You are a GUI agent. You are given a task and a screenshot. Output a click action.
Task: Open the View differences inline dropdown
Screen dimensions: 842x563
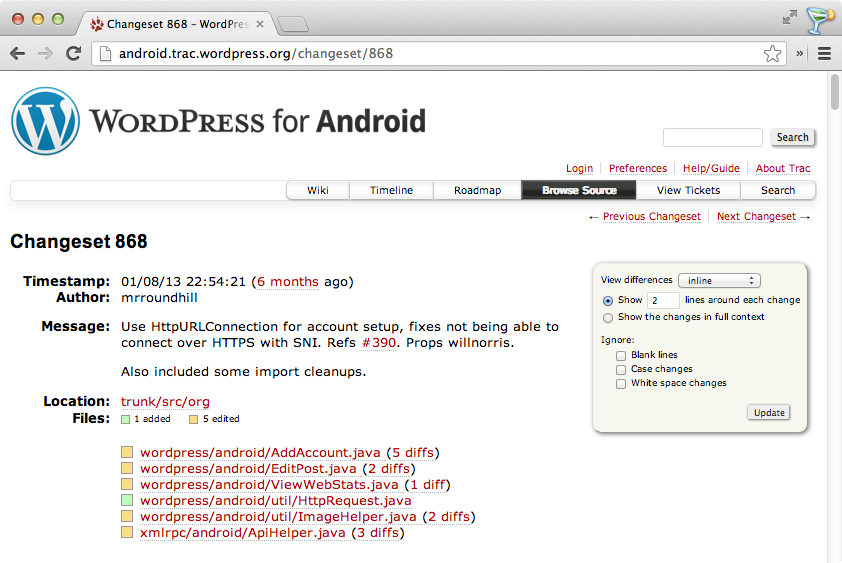[x=720, y=281]
